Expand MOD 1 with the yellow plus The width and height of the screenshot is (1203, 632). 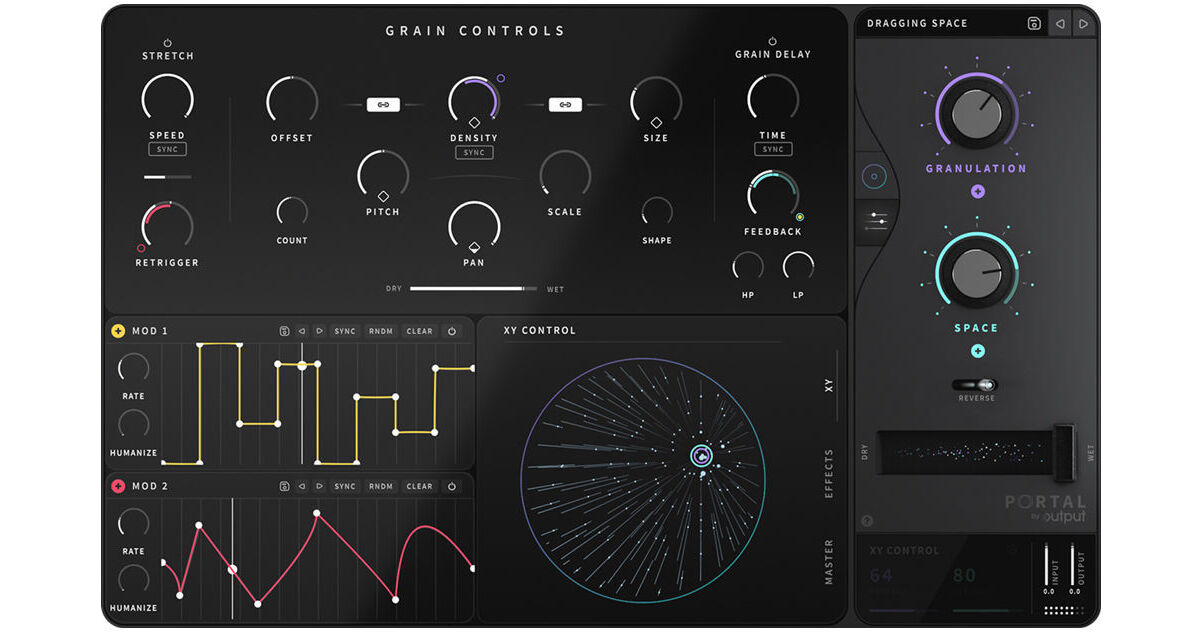coord(118,331)
